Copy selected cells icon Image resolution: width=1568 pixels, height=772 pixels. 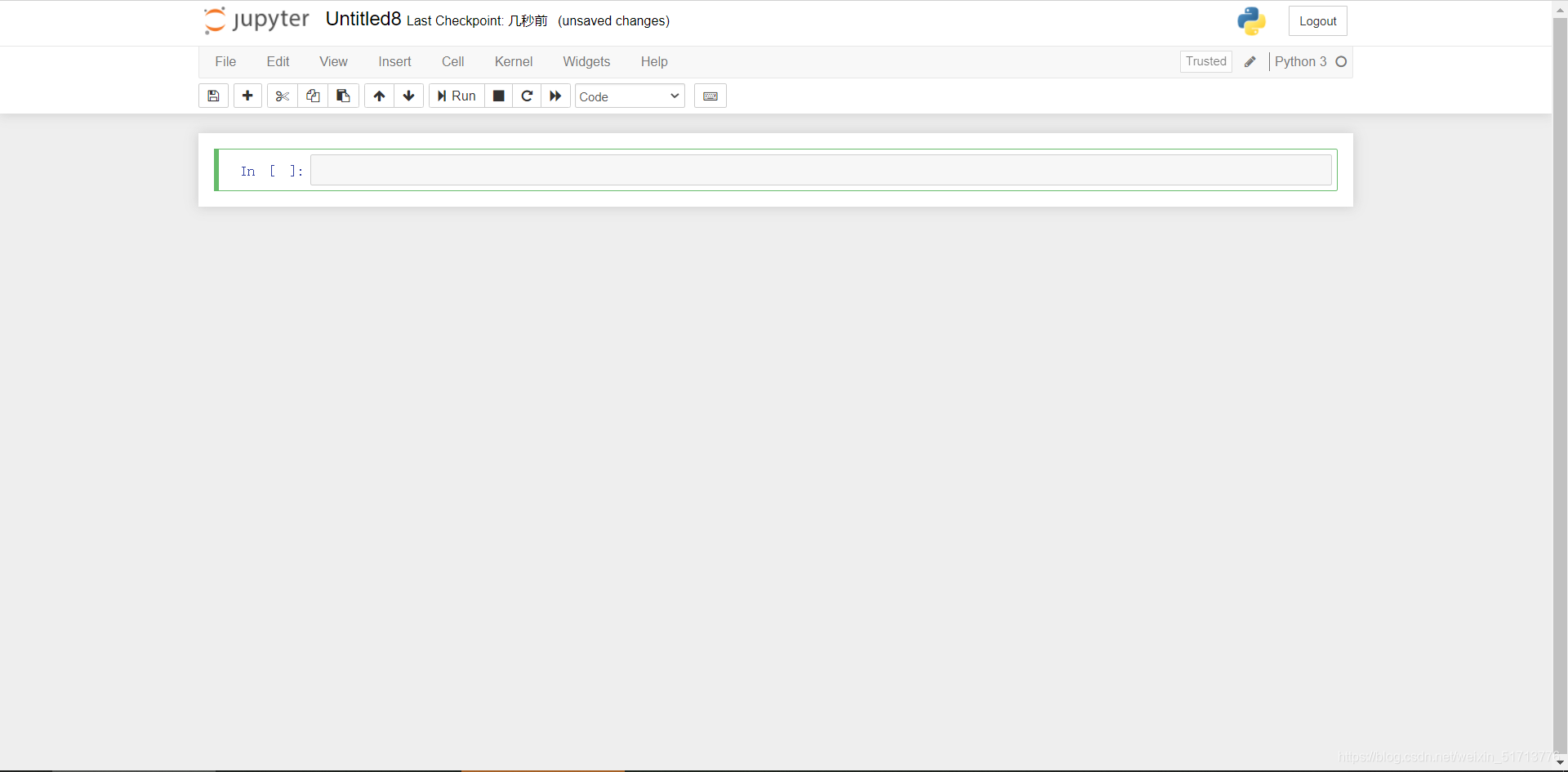pos(313,96)
